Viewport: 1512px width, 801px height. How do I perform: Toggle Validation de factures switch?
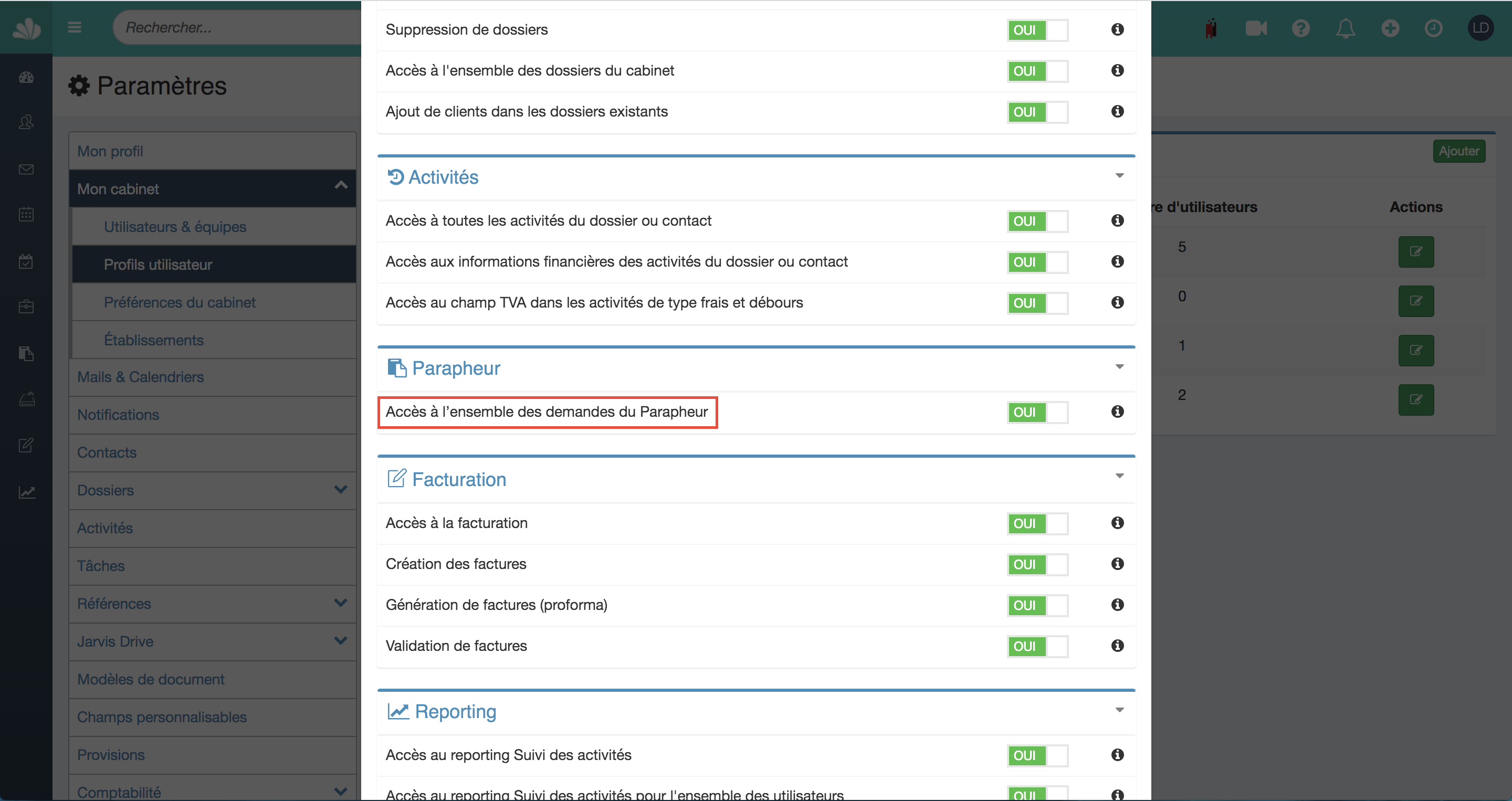tap(1037, 646)
